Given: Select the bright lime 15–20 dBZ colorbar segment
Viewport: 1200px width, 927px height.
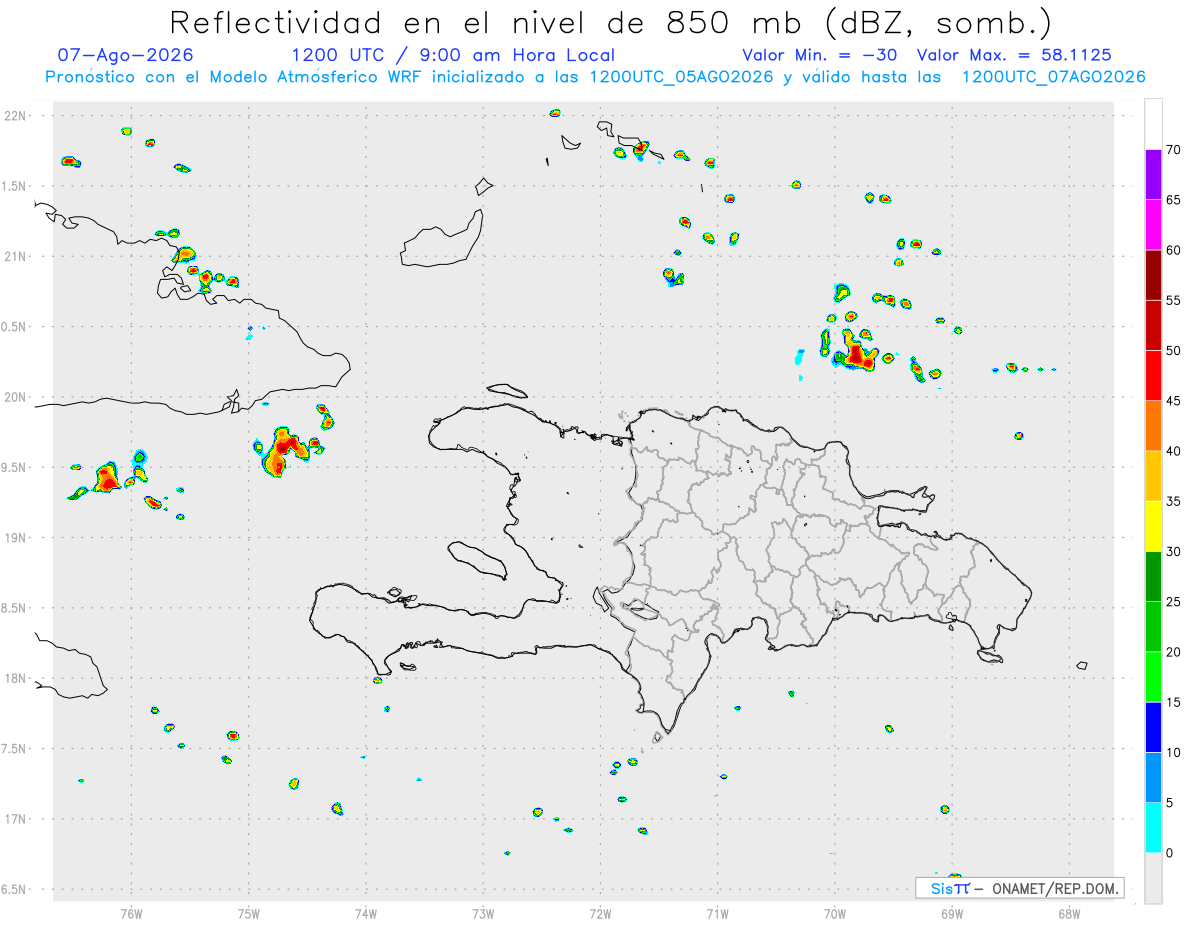Looking at the screenshot, I should (x=1153, y=677).
